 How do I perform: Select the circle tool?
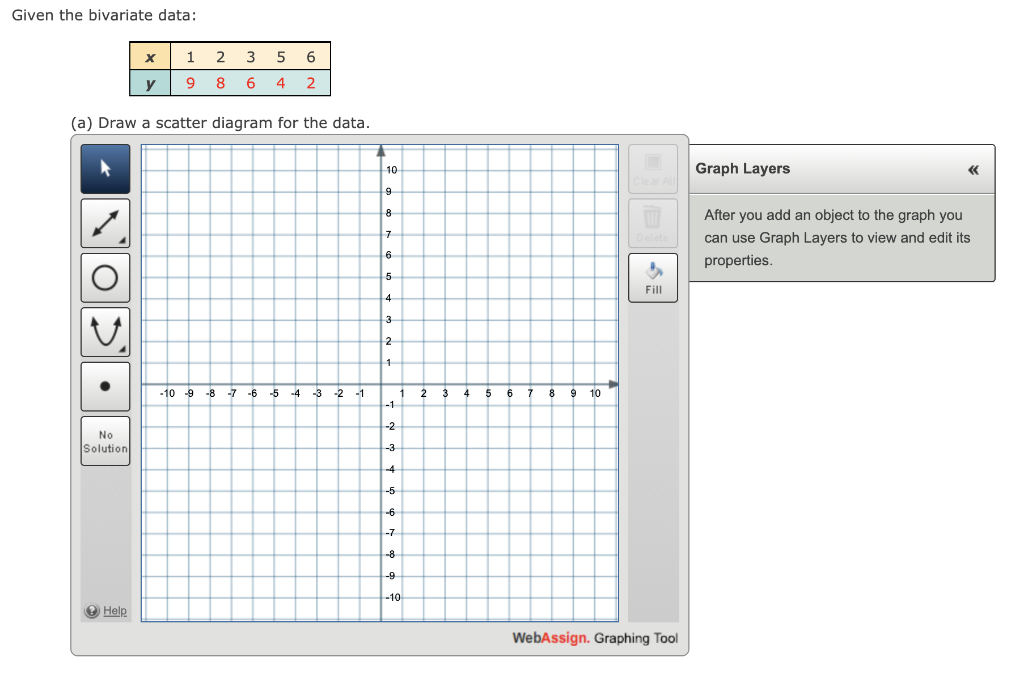click(x=105, y=277)
